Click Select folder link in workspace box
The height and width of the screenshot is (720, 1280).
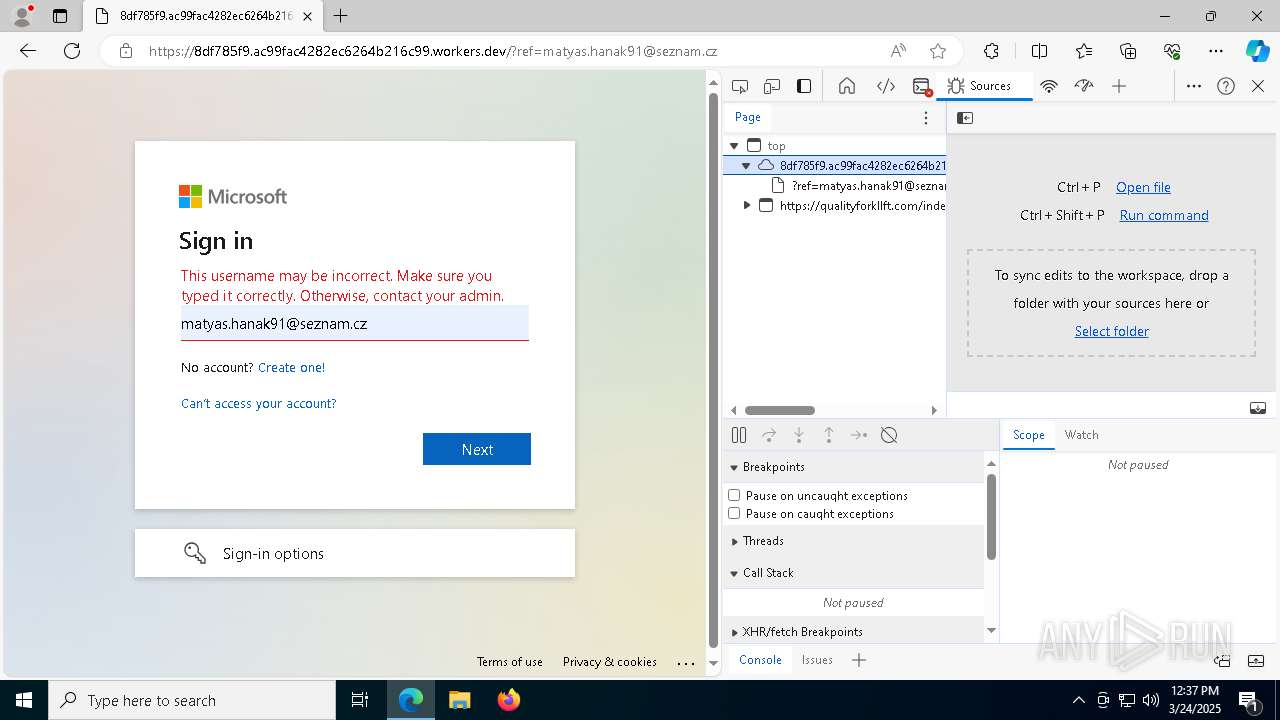[x=1111, y=331]
